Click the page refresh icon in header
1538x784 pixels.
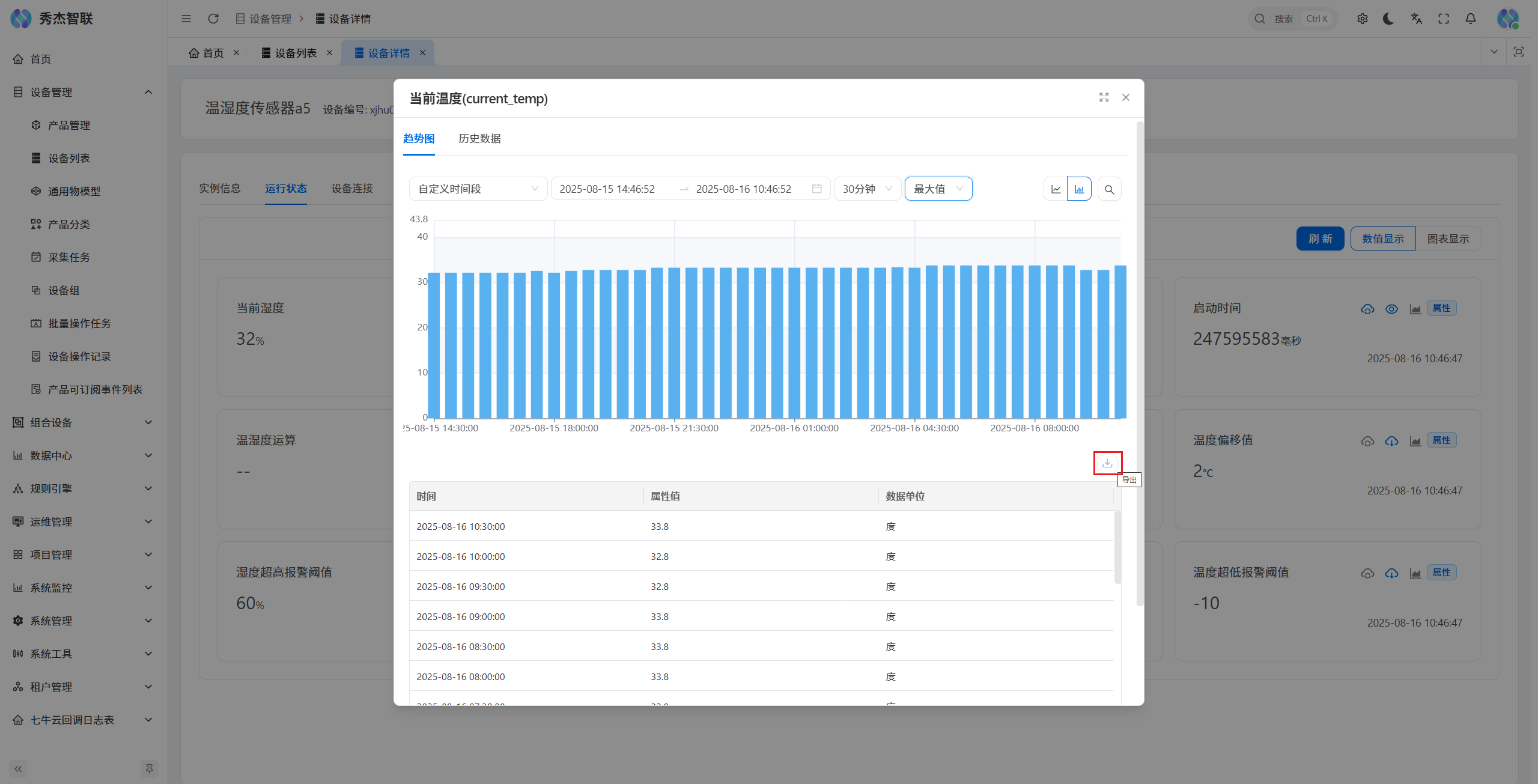coord(213,19)
